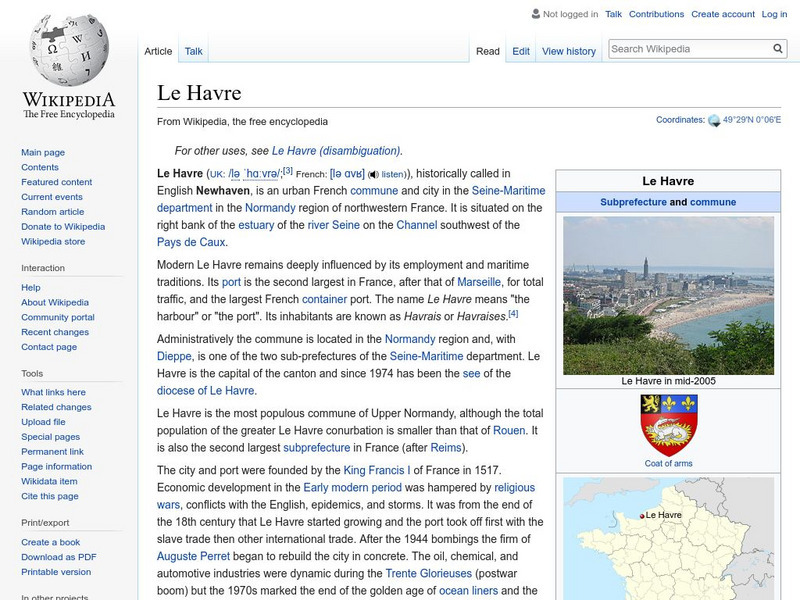Click the coordinates 49°29′N 0°06′E link
This screenshot has width=800, height=600.
click(752, 120)
